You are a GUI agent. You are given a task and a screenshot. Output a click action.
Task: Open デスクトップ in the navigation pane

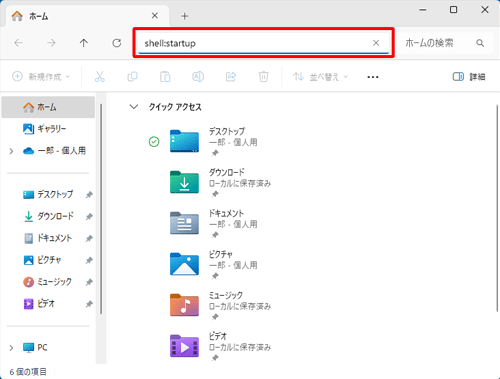click(x=48, y=194)
